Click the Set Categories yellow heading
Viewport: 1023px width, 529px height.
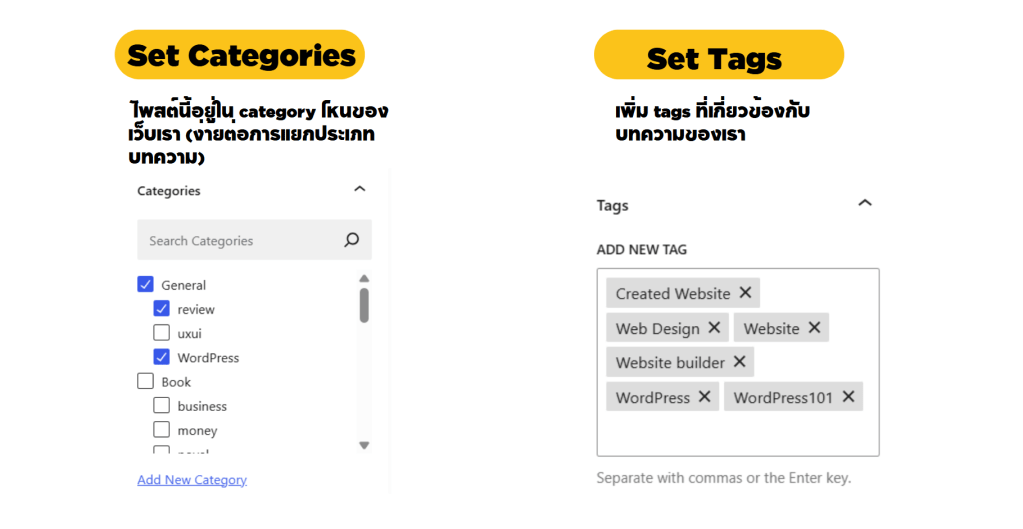pos(240,55)
